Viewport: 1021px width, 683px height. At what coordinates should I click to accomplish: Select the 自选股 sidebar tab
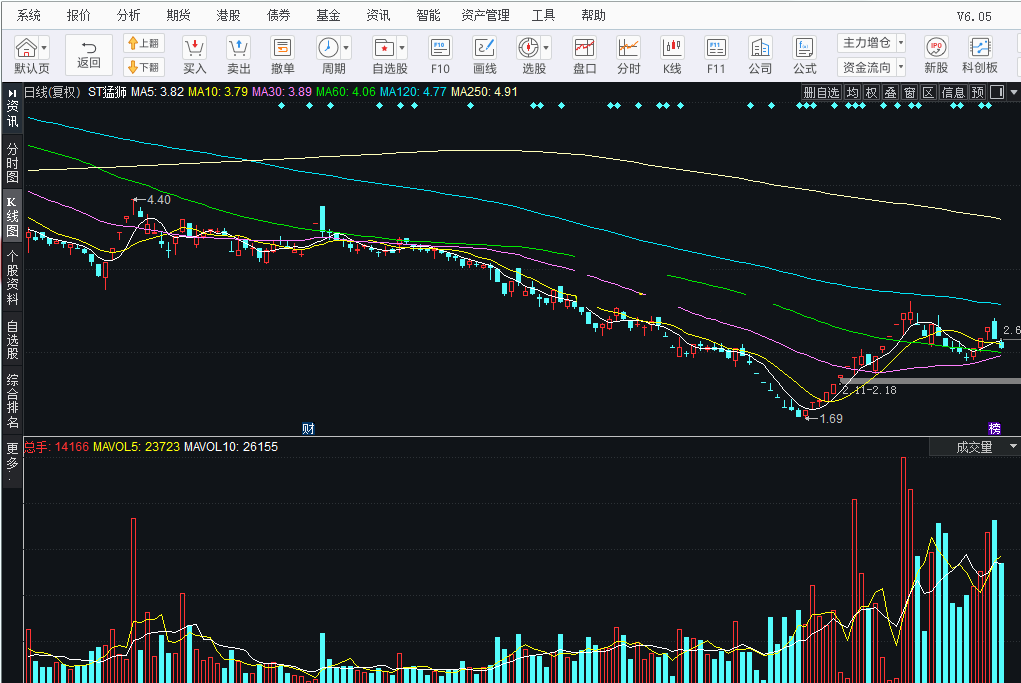(12, 339)
